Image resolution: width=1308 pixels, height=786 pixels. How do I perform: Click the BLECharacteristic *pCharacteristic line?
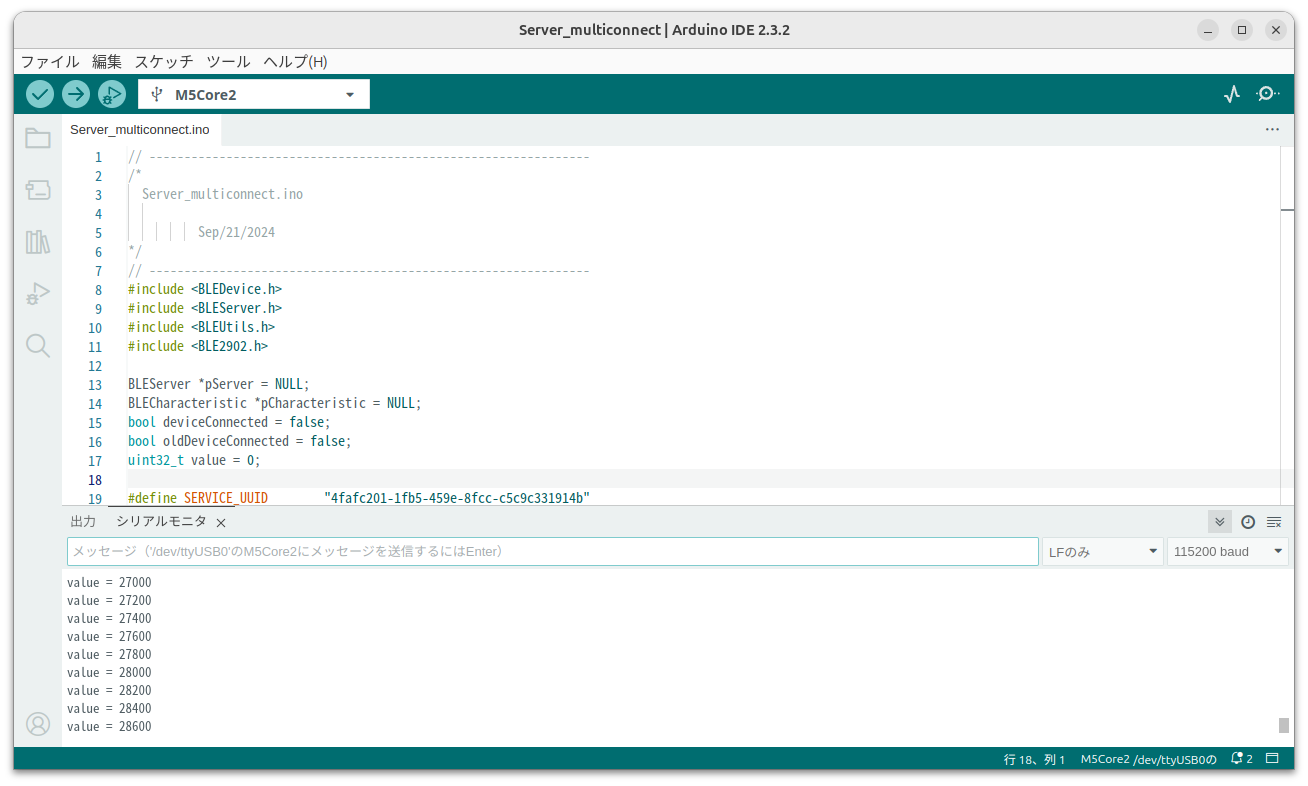point(275,403)
